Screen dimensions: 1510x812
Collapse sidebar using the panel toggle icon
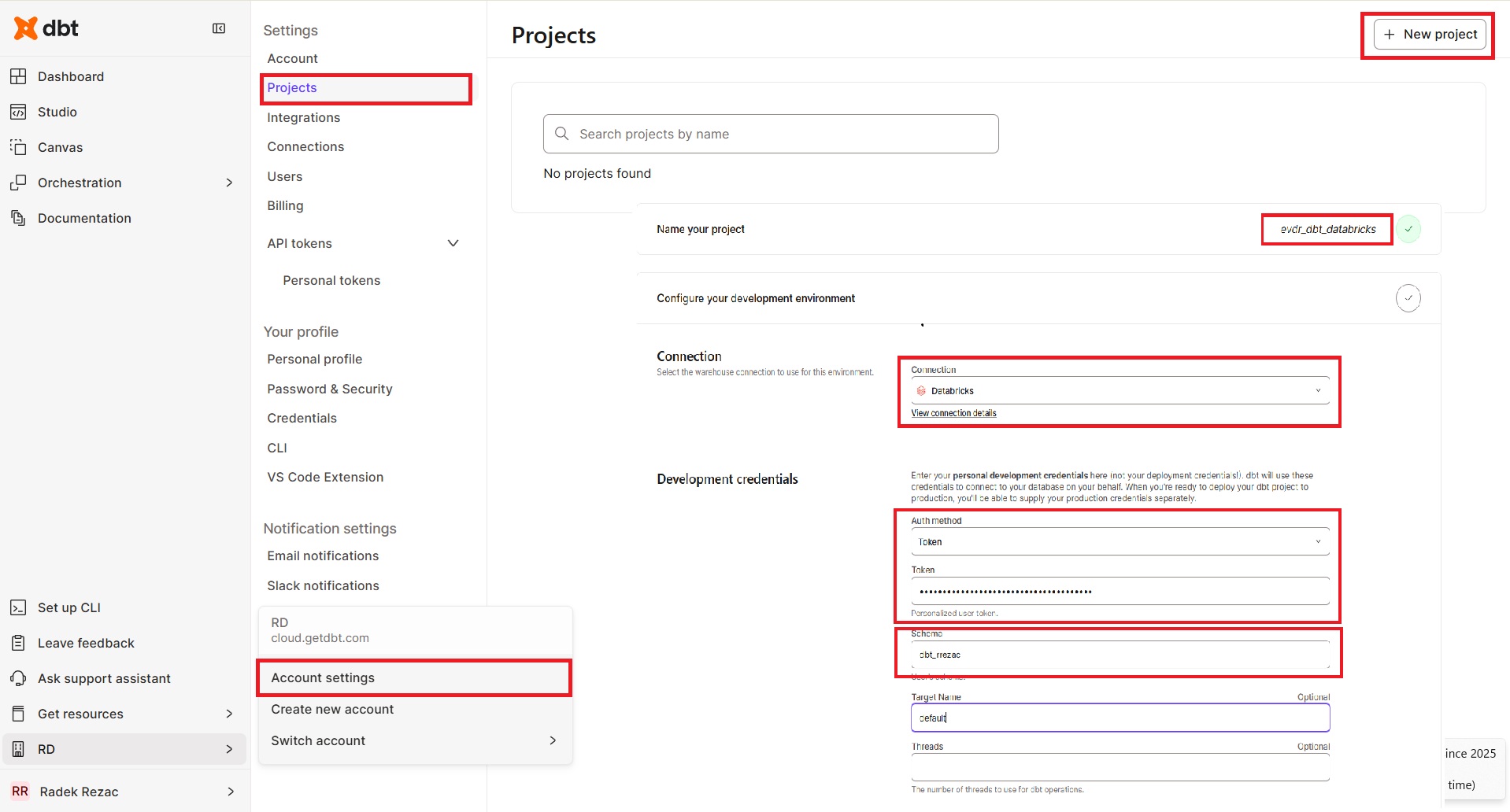219,28
